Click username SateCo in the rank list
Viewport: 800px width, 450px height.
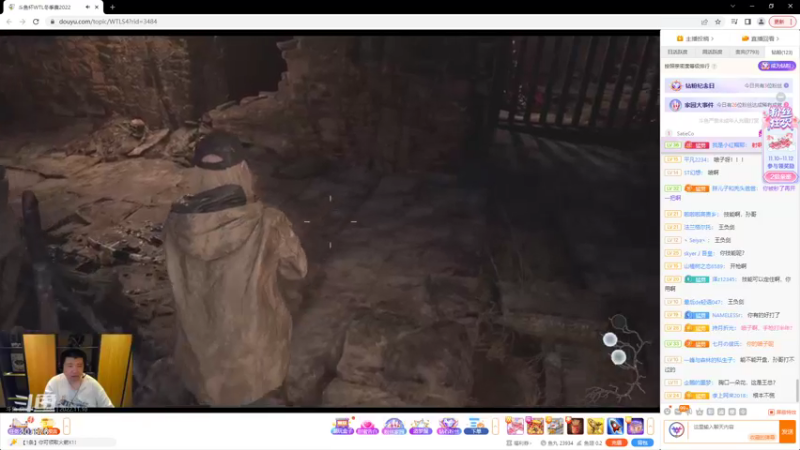click(x=685, y=134)
